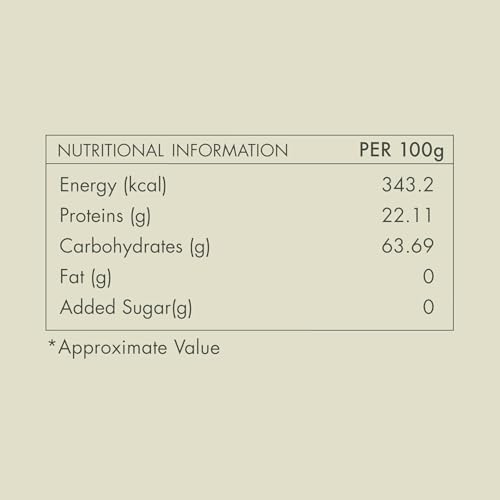Click the word INFORMATION in the header
500x500 pixels.
(230, 151)
